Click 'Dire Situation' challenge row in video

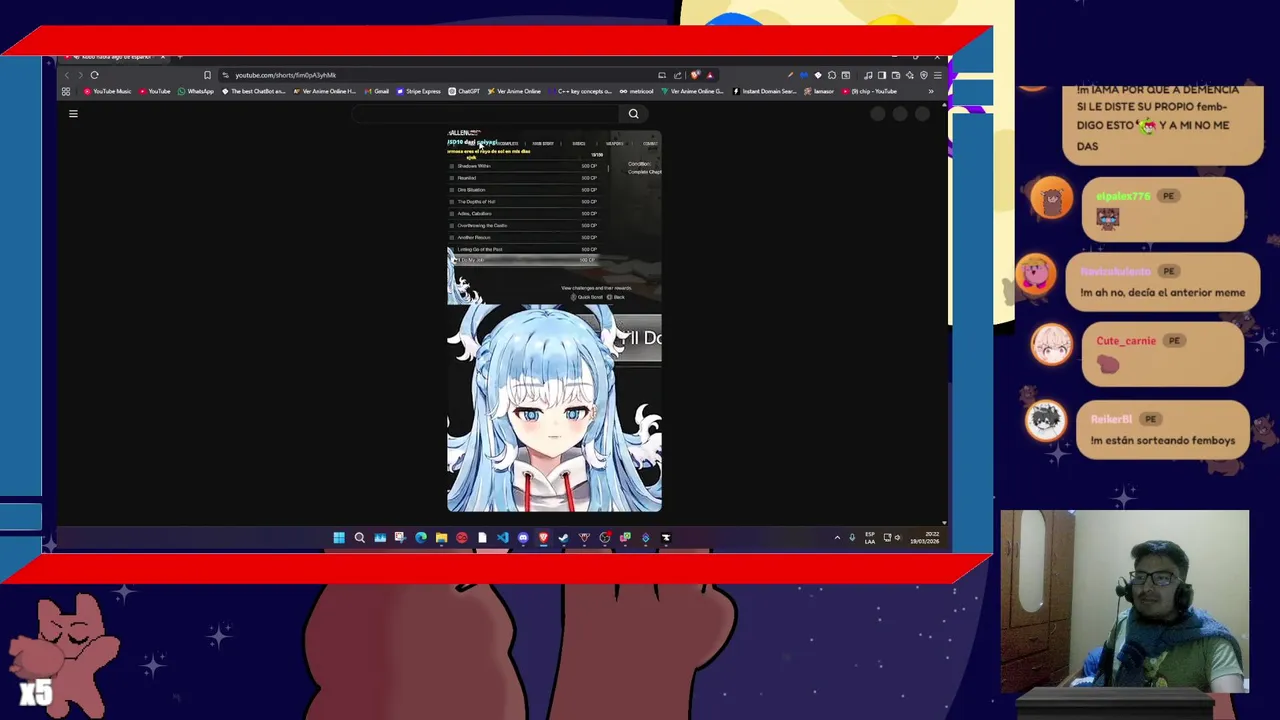pyautogui.click(x=526, y=190)
